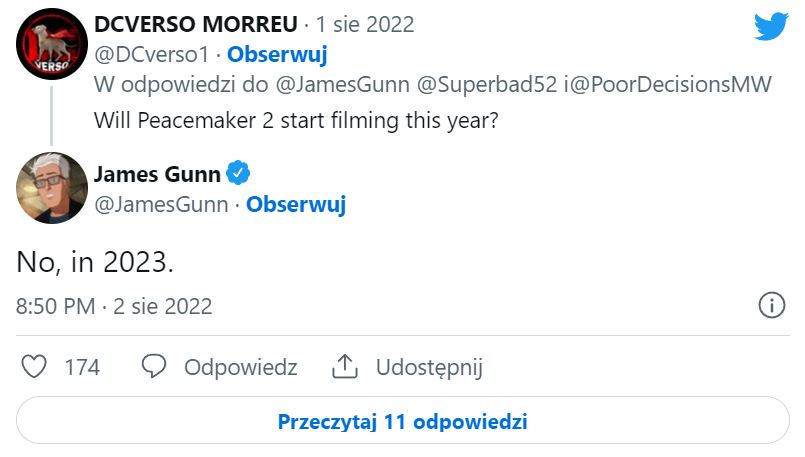The image size is (805, 457).
Task: Click the heart like icon
Action: (34, 366)
